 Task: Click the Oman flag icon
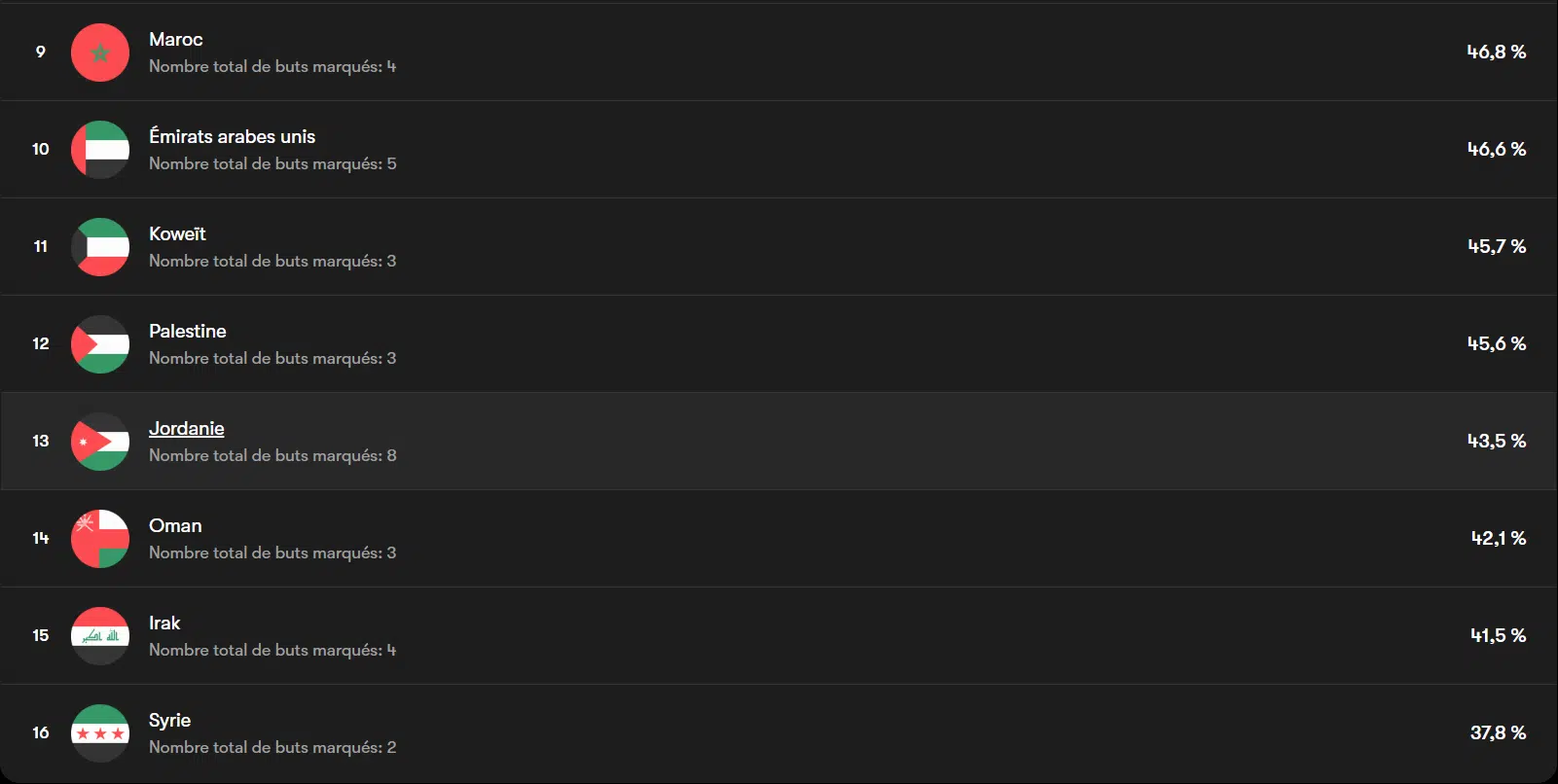(x=100, y=539)
